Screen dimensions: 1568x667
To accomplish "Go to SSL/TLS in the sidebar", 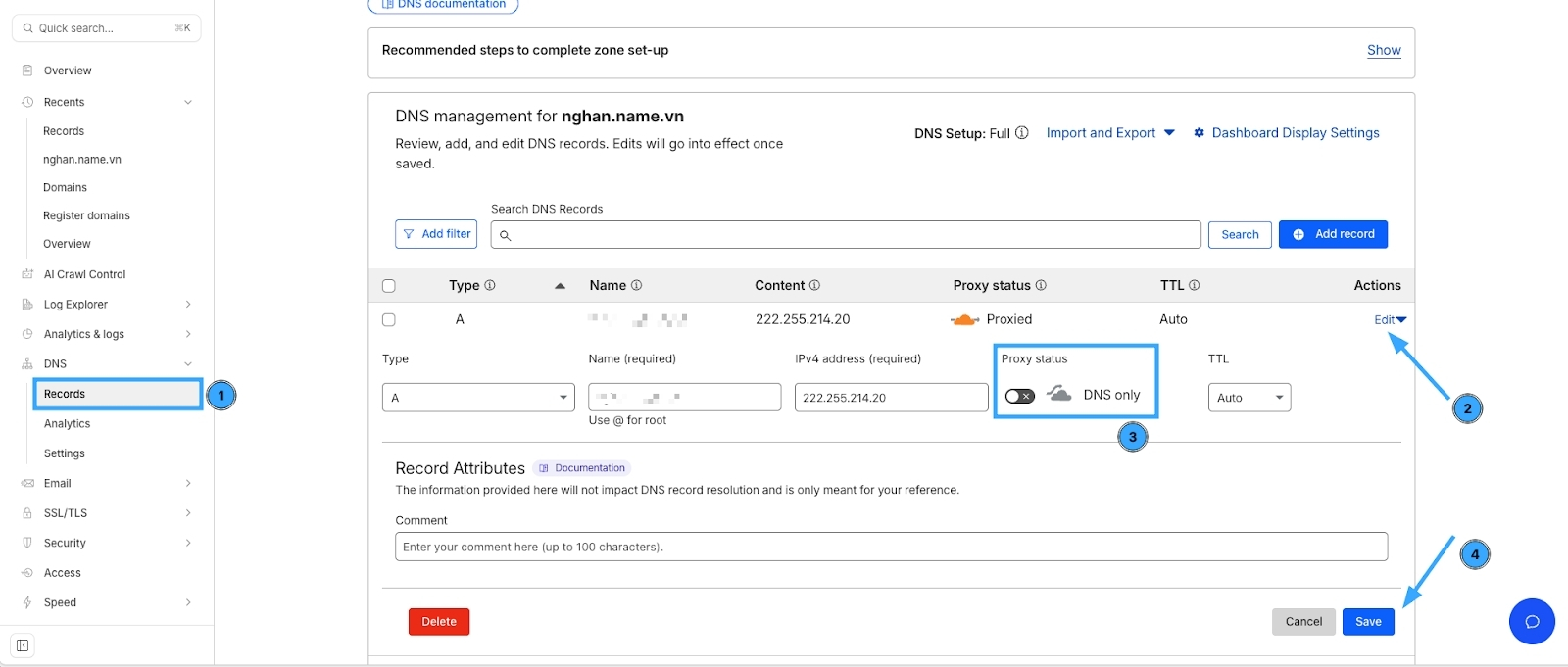I will [66, 513].
